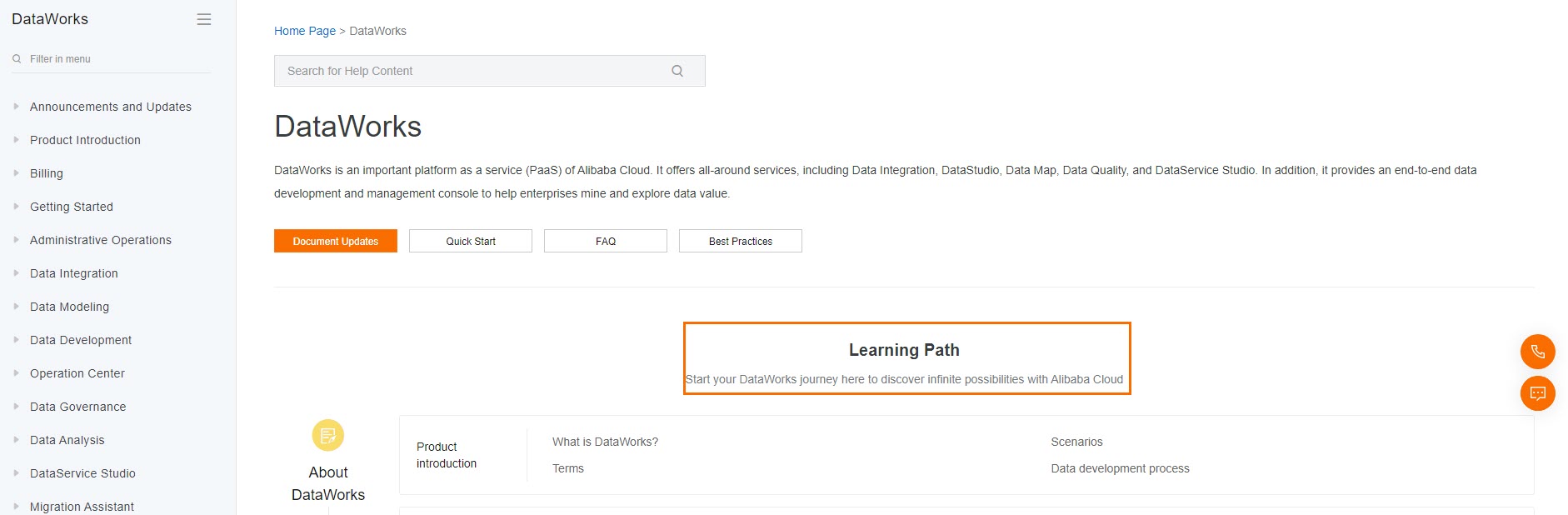Image resolution: width=1568 pixels, height=515 pixels.
Task: Open the orange chat feedback icon
Action: click(x=1537, y=393)
